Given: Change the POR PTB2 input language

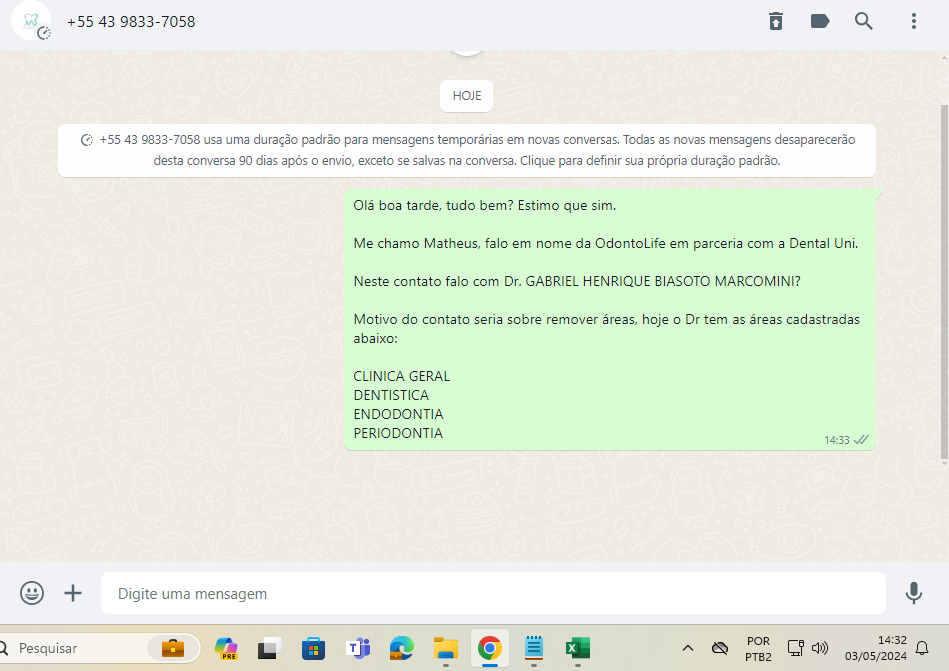Looking at the screenshot, I should pos(758,649).
